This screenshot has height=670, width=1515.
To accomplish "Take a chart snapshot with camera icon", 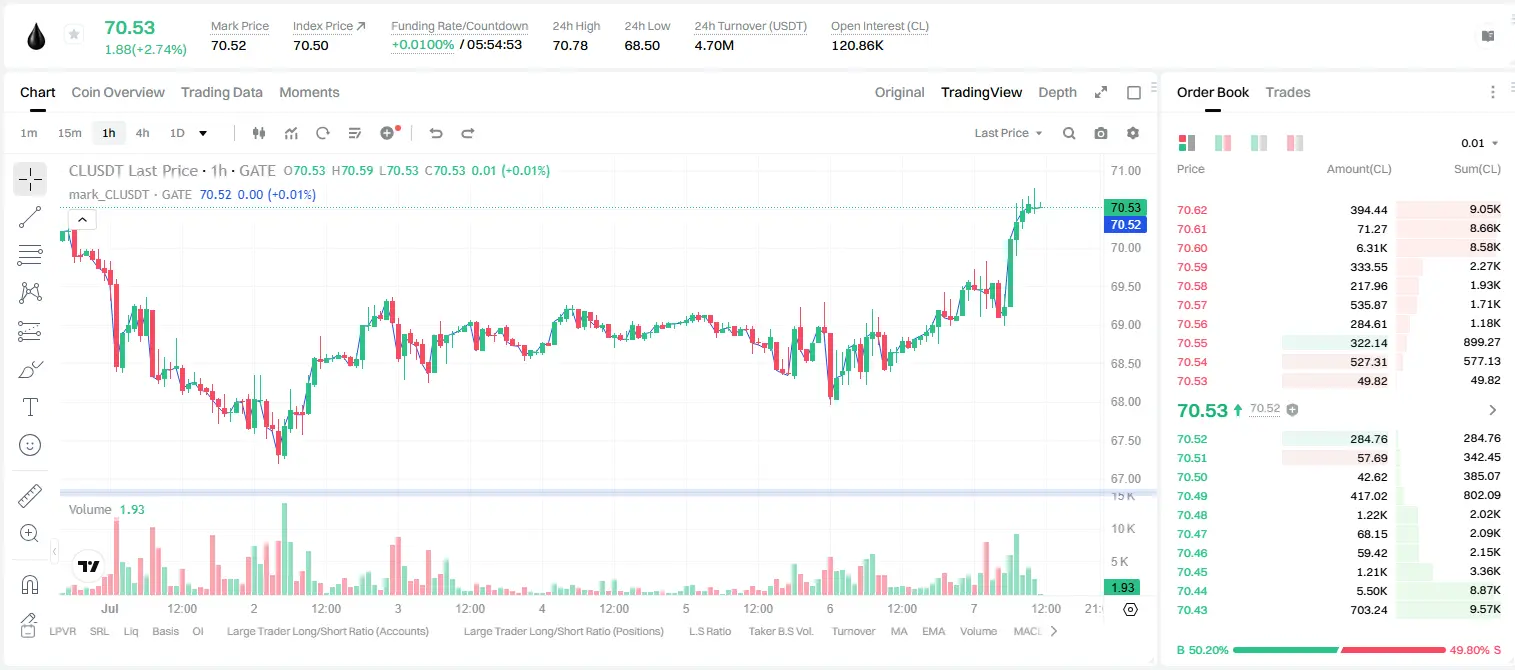I will [1101, 133].
